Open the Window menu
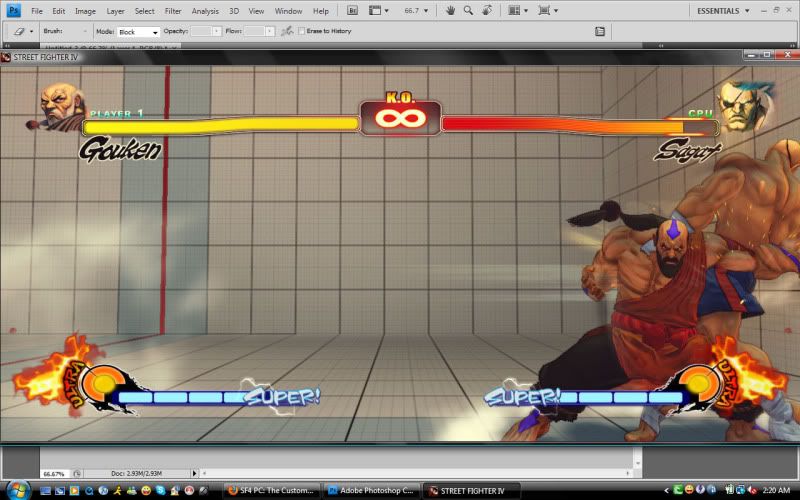 [288, 11]
